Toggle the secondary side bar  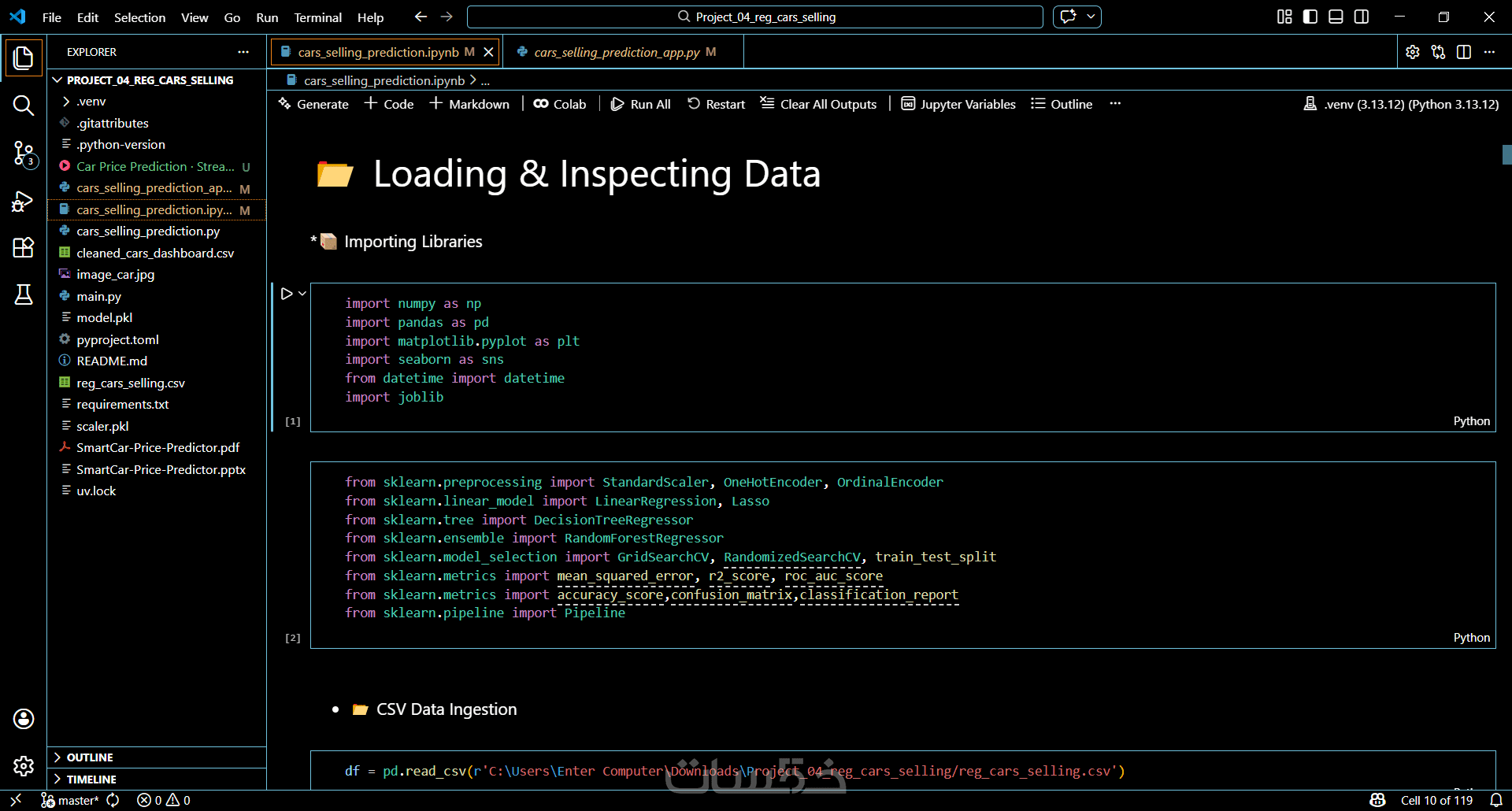1362,17
